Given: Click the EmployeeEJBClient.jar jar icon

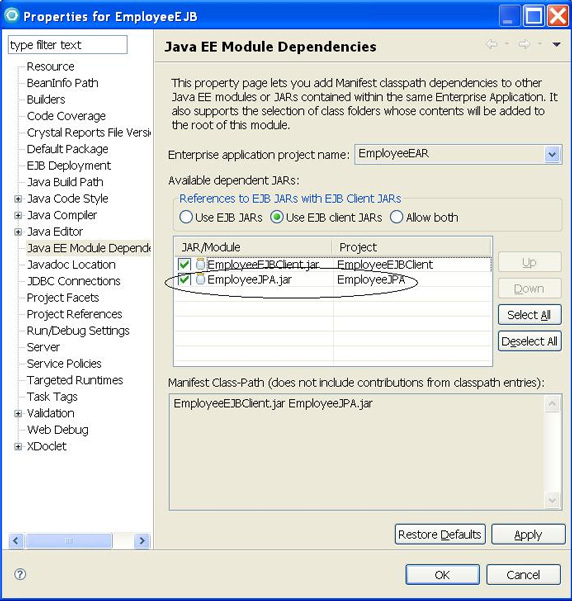Looking at the screenshot, I should (x=201, y=264).
